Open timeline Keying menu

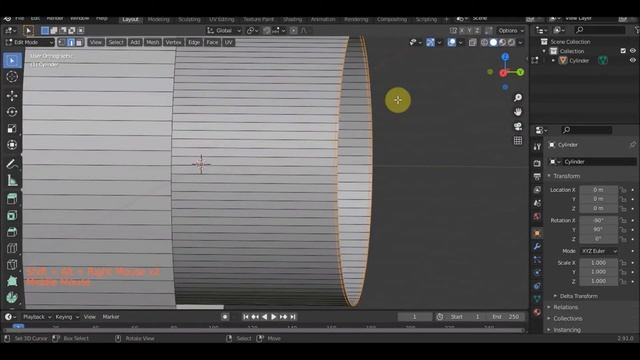pyautogui.click(x=66, y=317)
